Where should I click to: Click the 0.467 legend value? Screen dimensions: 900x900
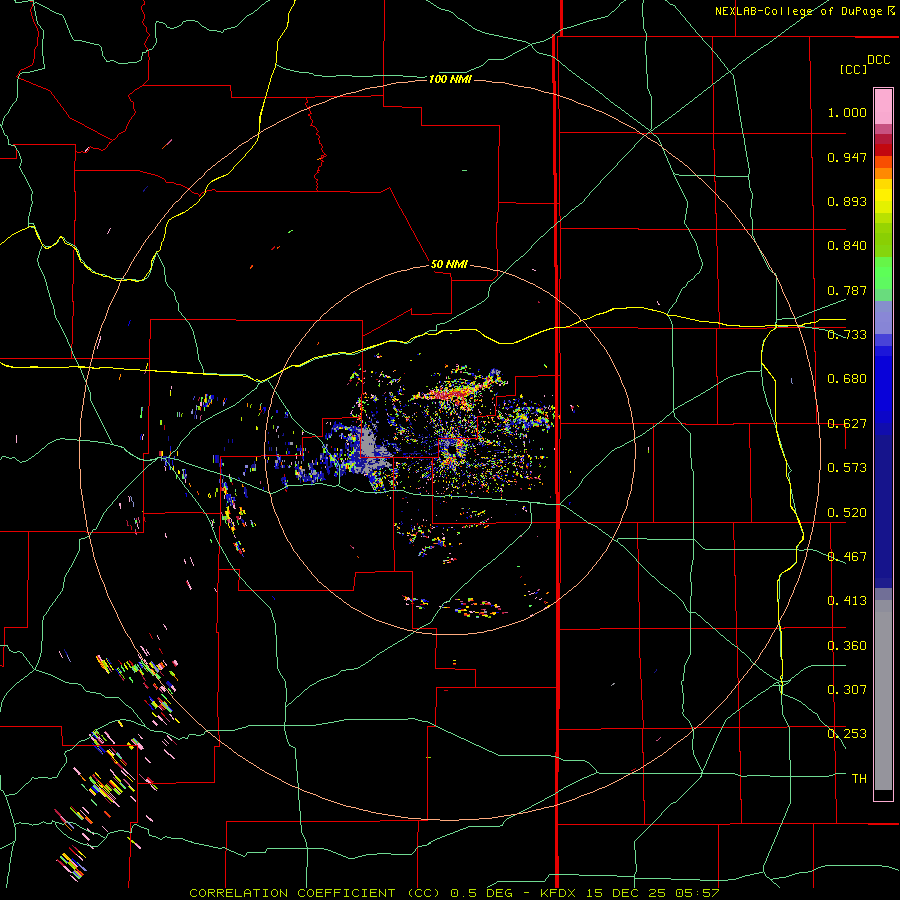pos(847,557)
